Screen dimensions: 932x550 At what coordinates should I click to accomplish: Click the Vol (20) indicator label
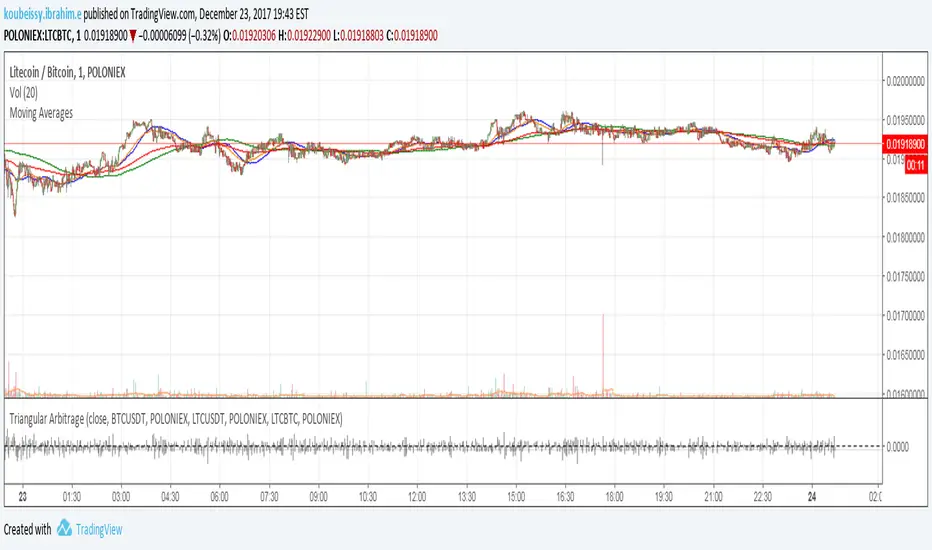24,93
